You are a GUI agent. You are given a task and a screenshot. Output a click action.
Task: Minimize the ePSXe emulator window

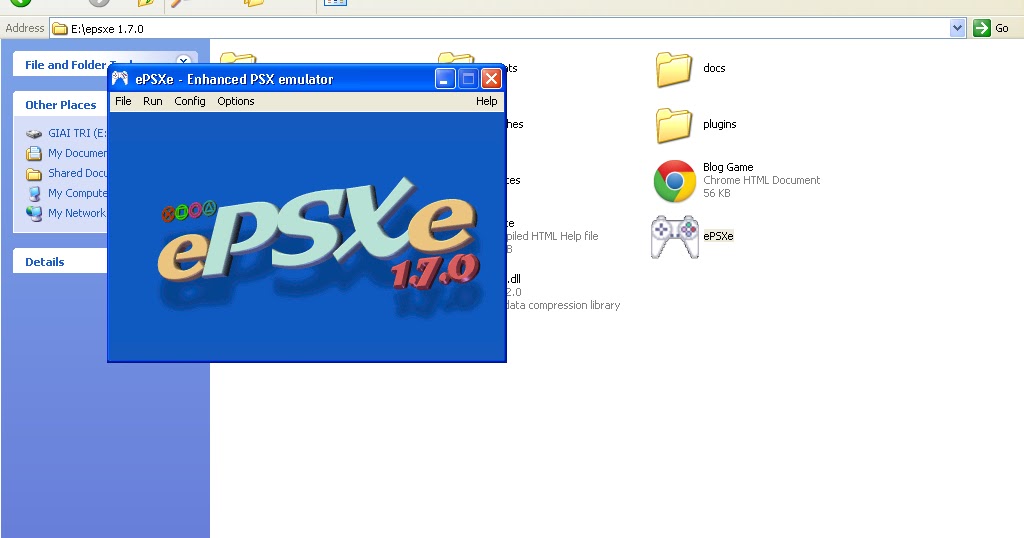(x=445, y=79)
